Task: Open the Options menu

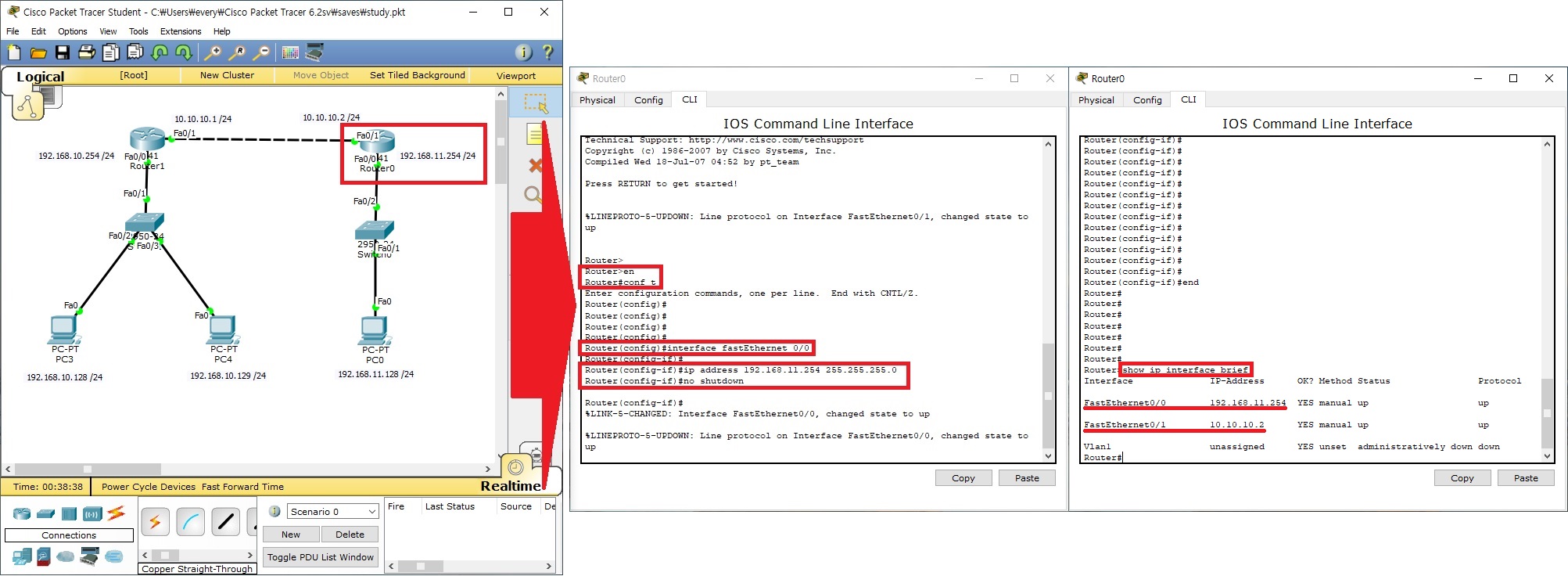Action: 73,31
